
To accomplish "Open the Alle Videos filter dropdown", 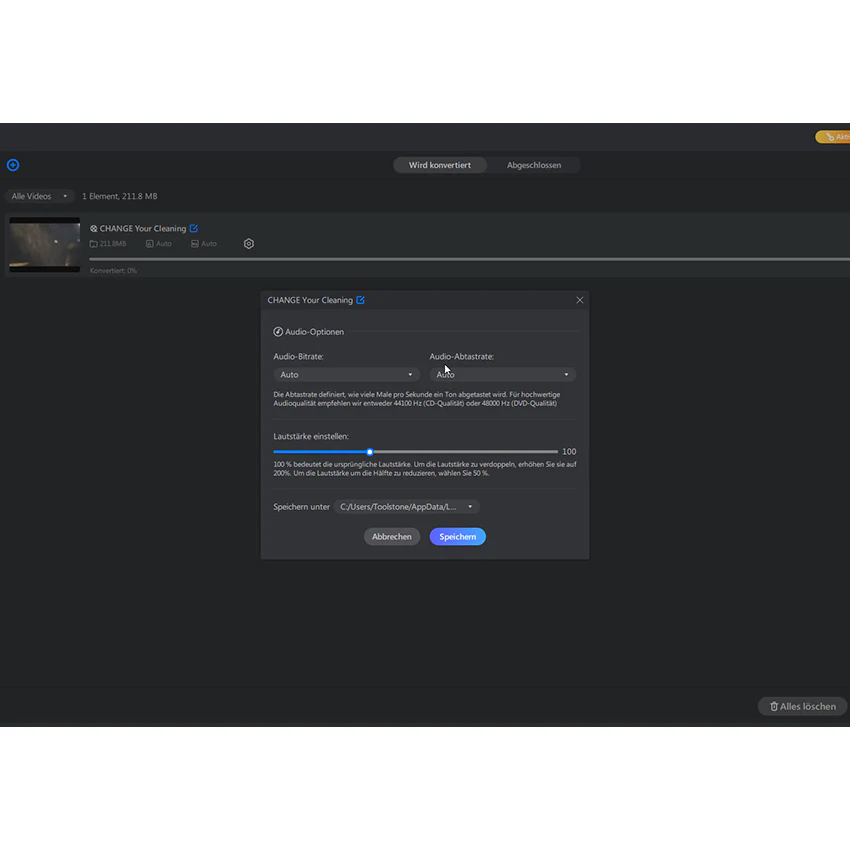I will (x=40, y=196).
